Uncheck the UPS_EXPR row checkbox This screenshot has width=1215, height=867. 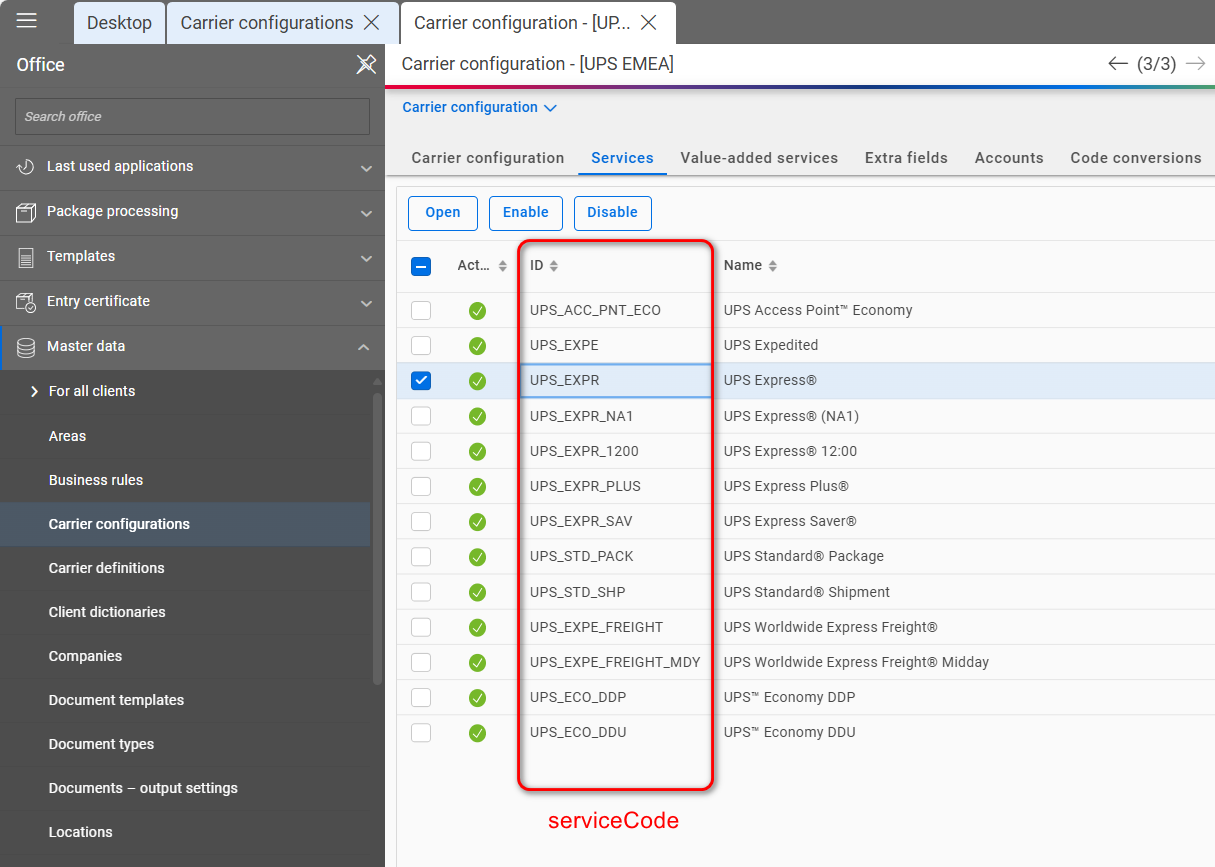click(421, 380)
